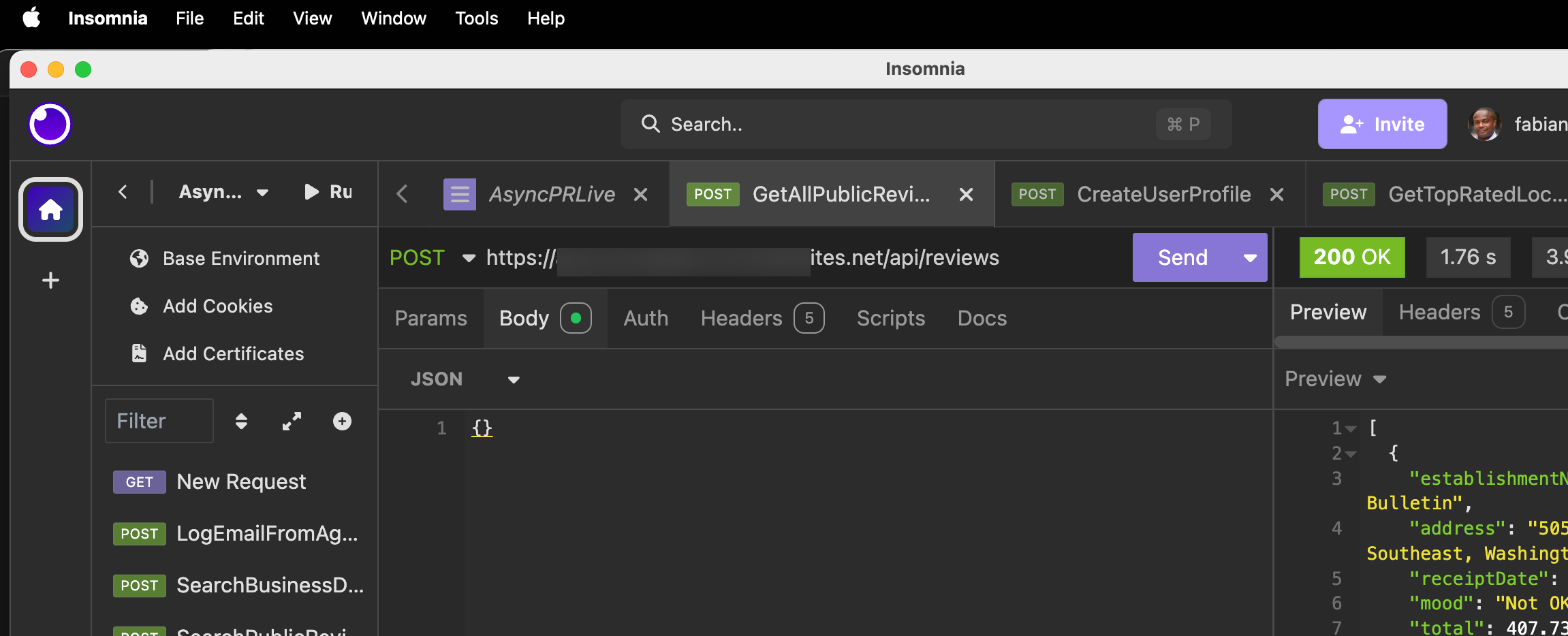The height and width of the screenshot is (636, 1568).
Task: Open the Preview mode dropdown
Action: [1336, 379]
